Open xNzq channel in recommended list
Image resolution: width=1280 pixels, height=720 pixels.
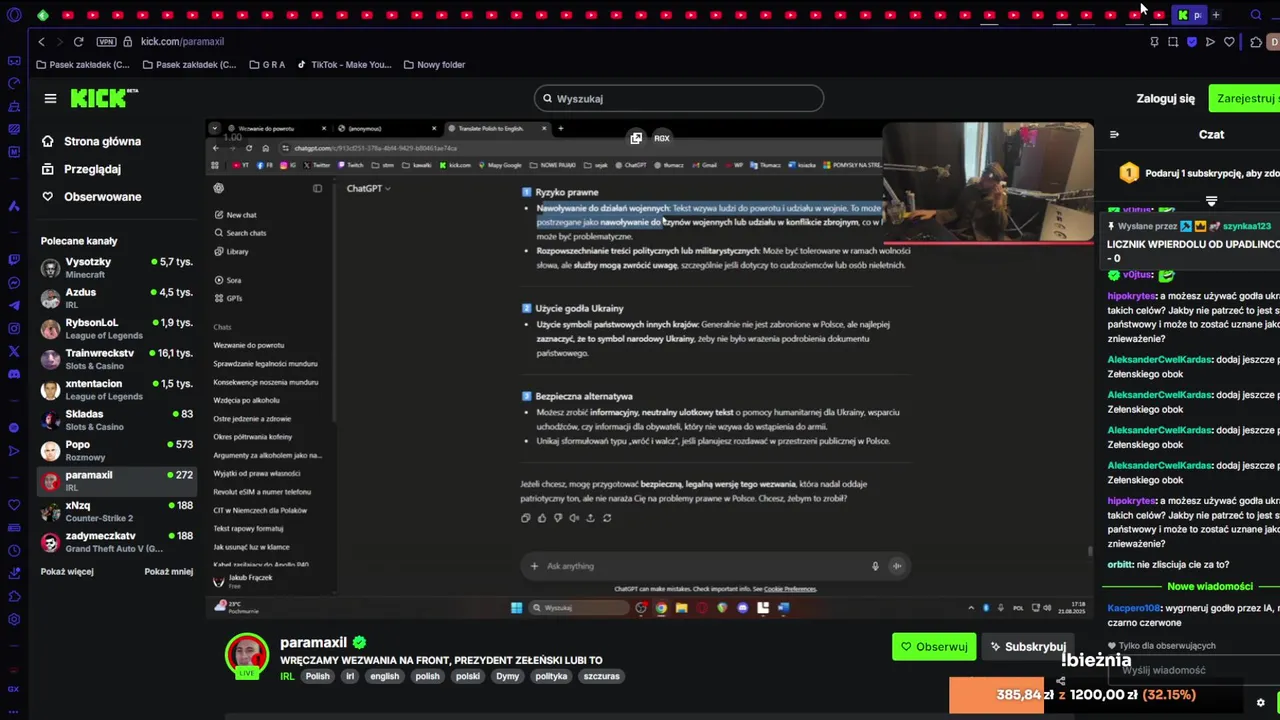[117, 511]
